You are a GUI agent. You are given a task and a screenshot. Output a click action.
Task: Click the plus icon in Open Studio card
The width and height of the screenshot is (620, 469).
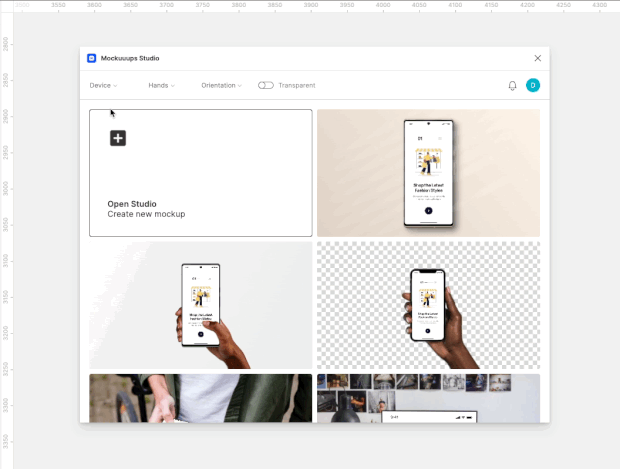point(118,138)
